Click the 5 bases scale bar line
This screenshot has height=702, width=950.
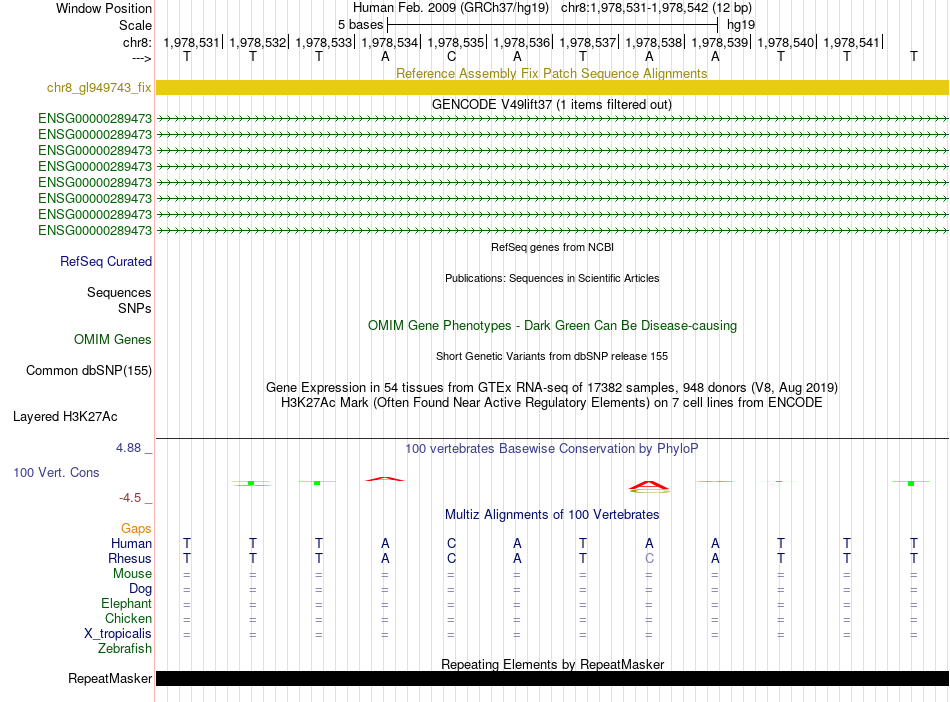pos(552,25)
